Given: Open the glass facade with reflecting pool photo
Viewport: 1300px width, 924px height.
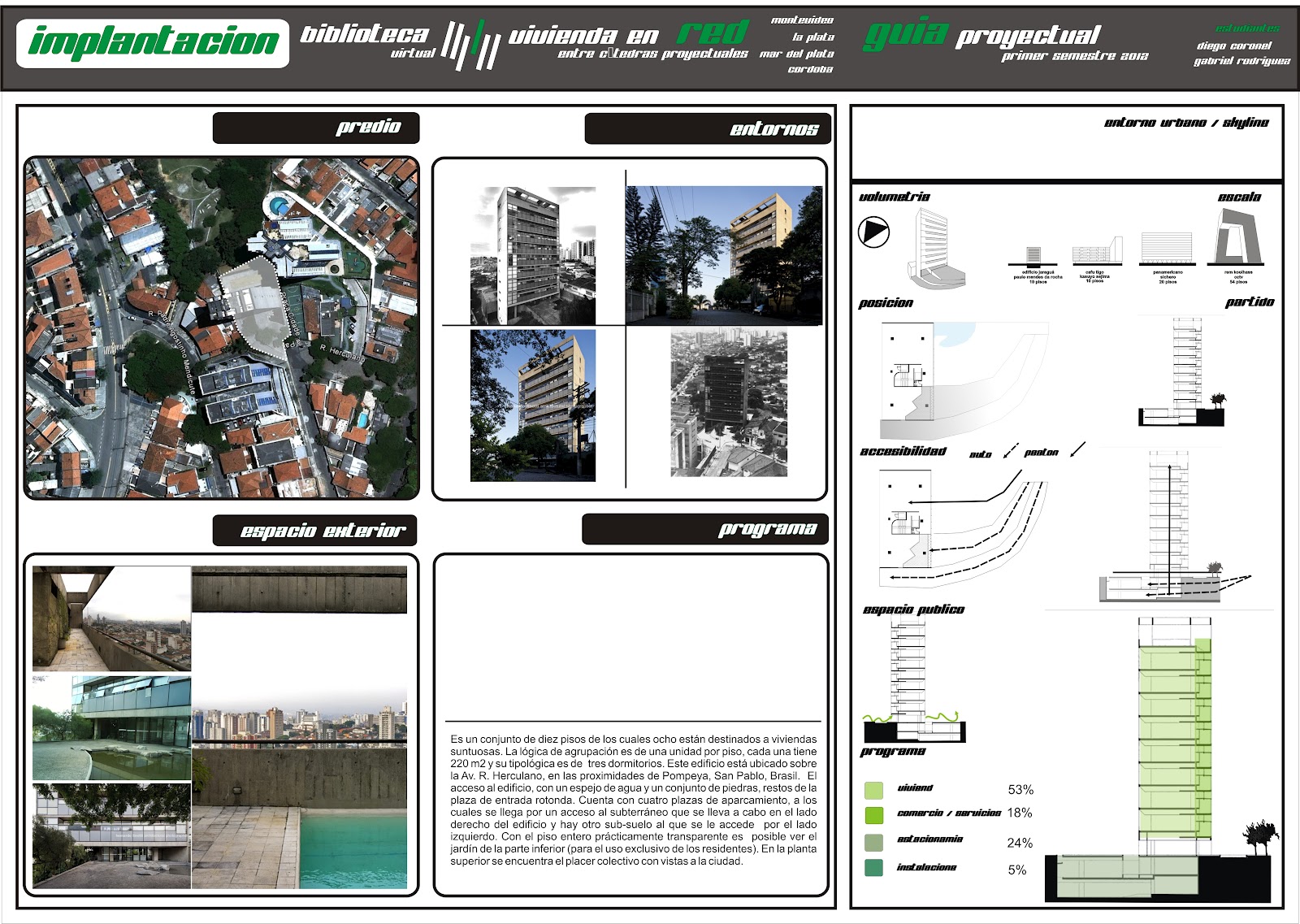Looking at the screenshot, I should tap(111, 727).
